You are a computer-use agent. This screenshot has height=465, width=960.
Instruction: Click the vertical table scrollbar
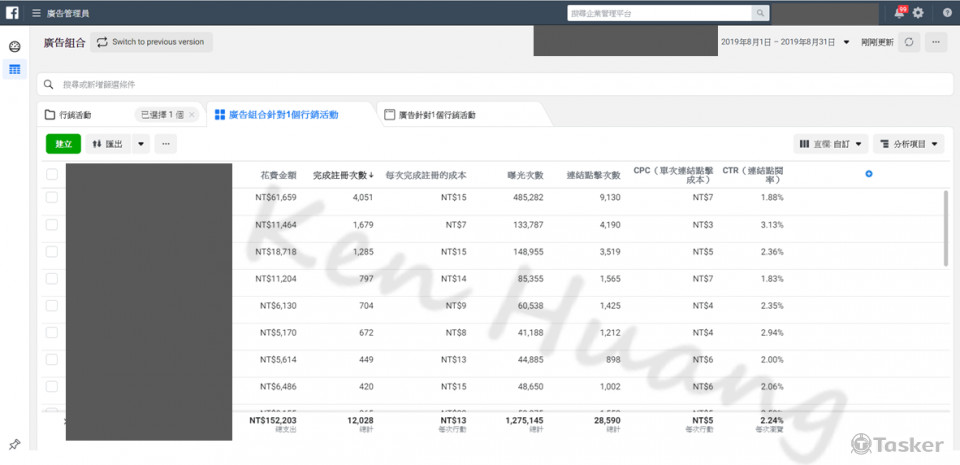pyautogui.click(x=947, y=228)
